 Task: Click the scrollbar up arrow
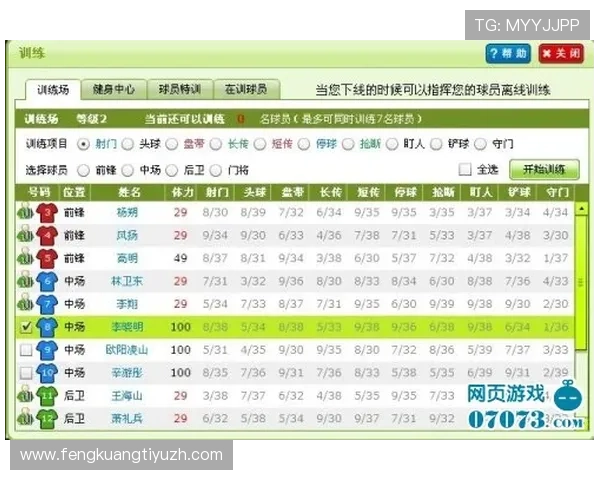click(581, 209)
